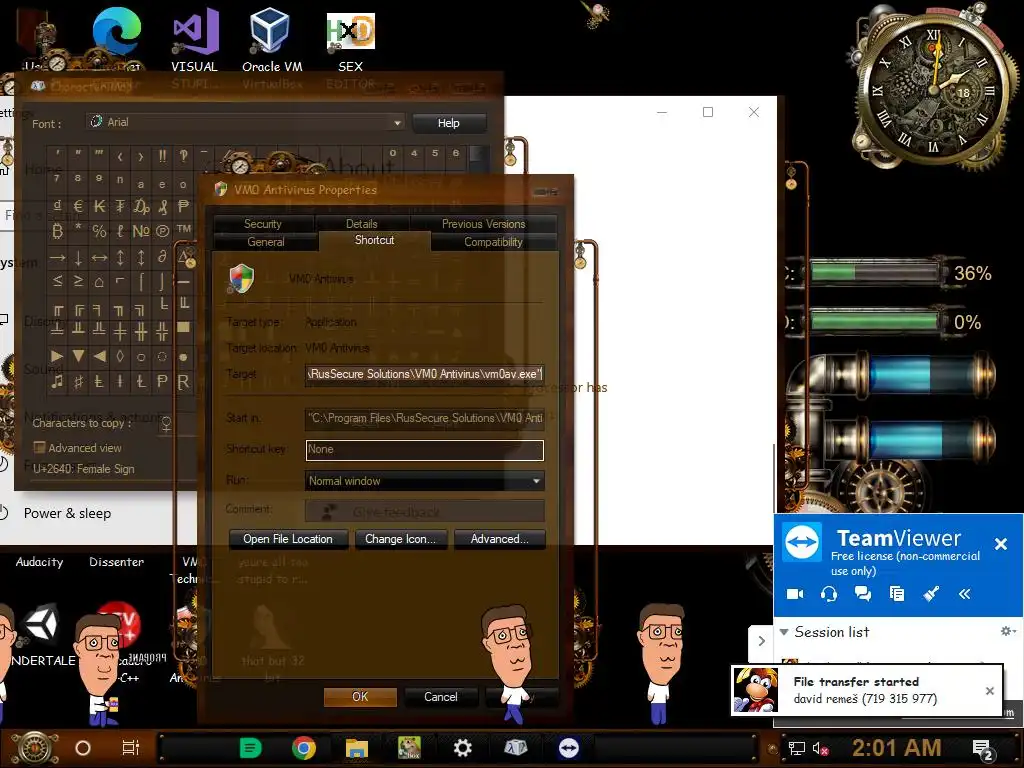Dismiss the File transfer started notification
Viewport: 1024px width, 768px height.
click(989, 690)
